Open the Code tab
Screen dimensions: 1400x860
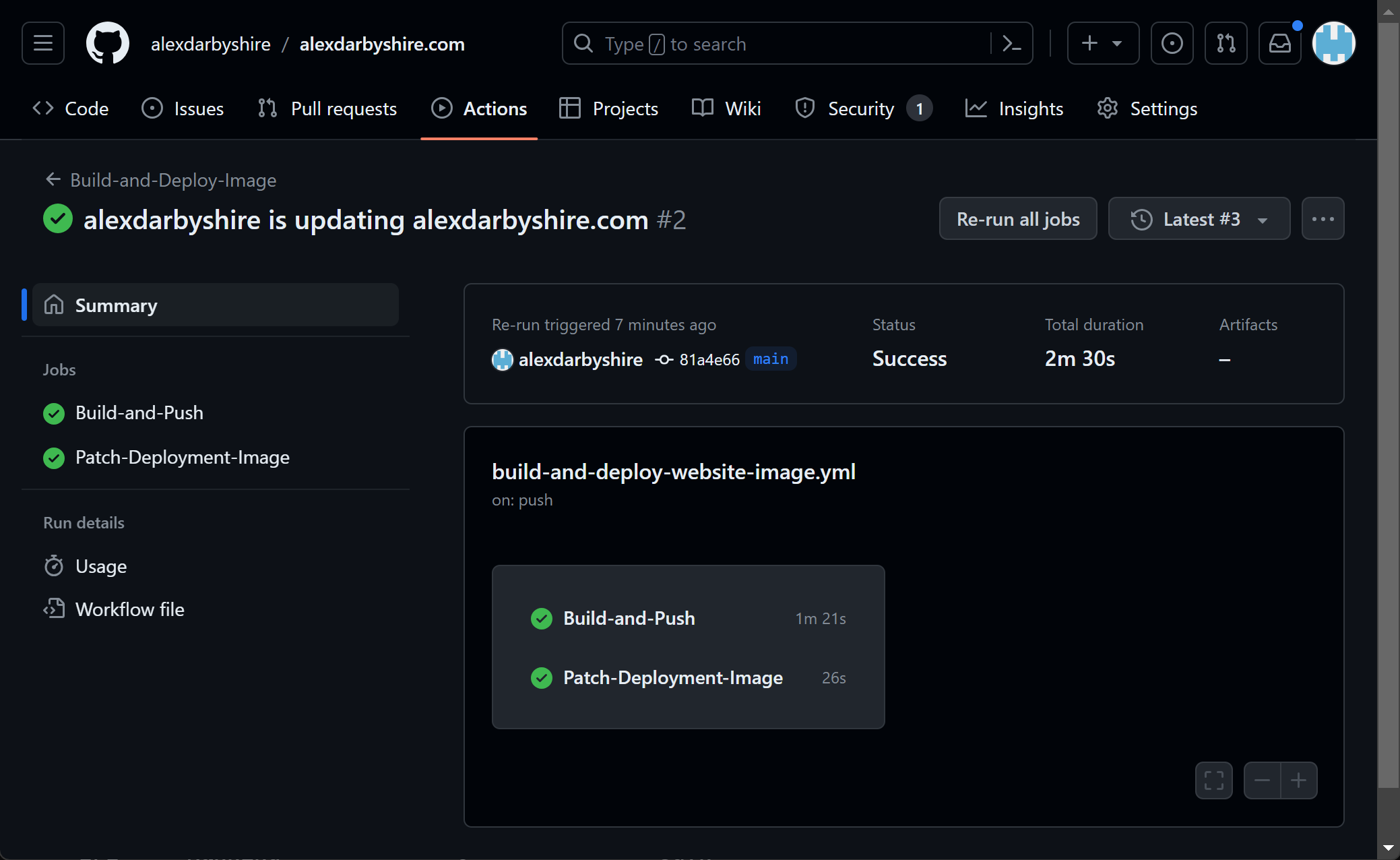click(x=71, y=109)
